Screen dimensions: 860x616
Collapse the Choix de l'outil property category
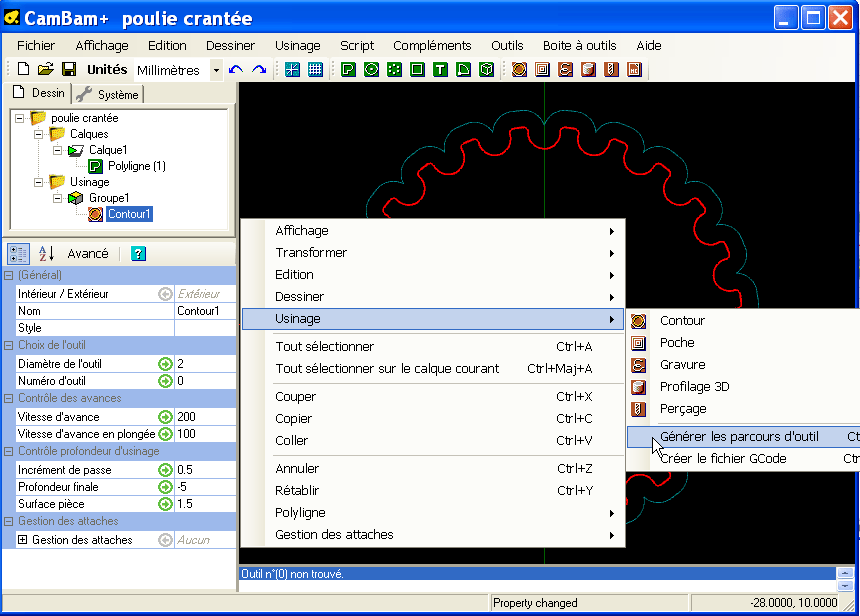click(x=8, y=346)
